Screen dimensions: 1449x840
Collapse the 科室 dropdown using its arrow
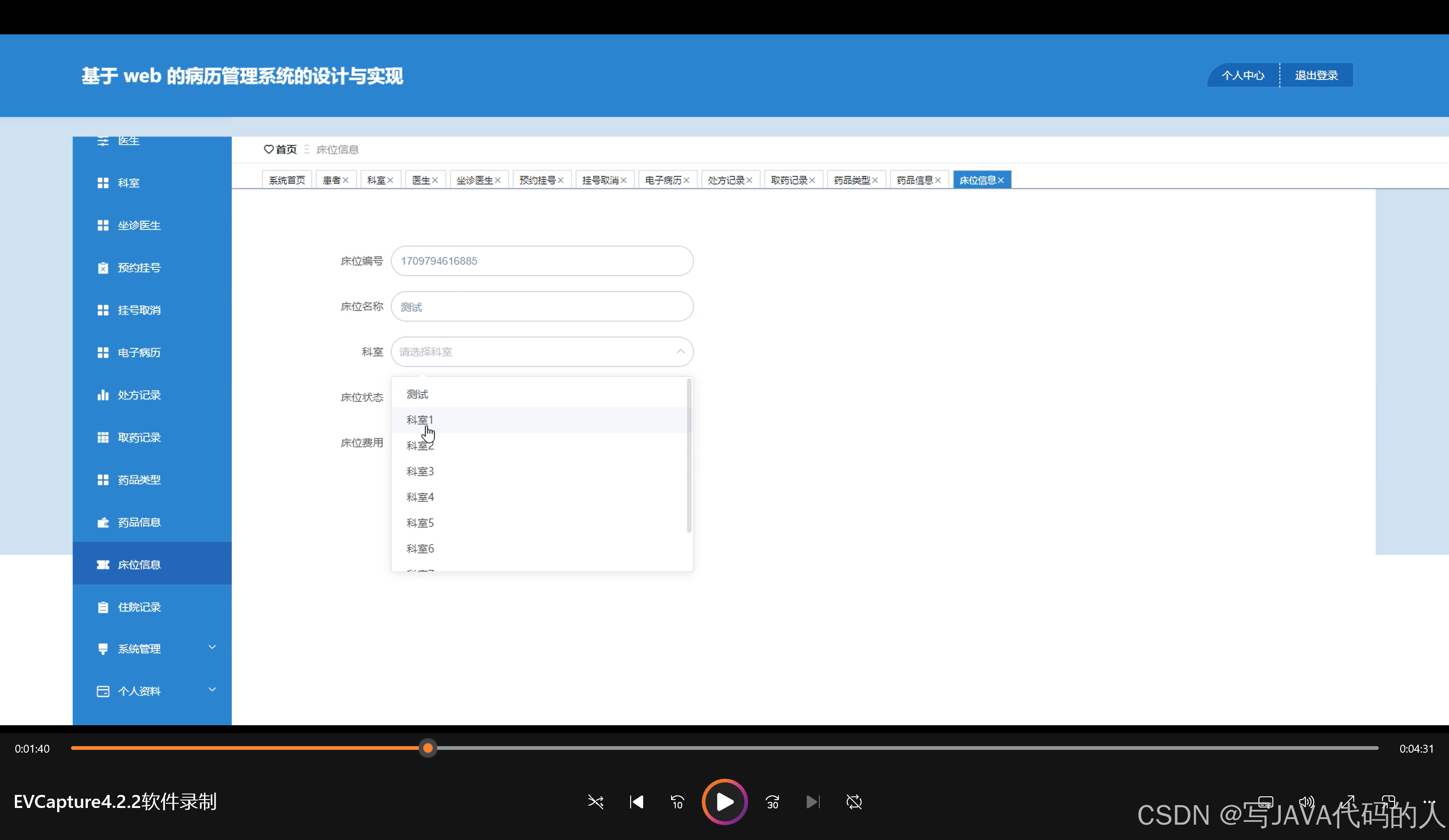[680, 352]
